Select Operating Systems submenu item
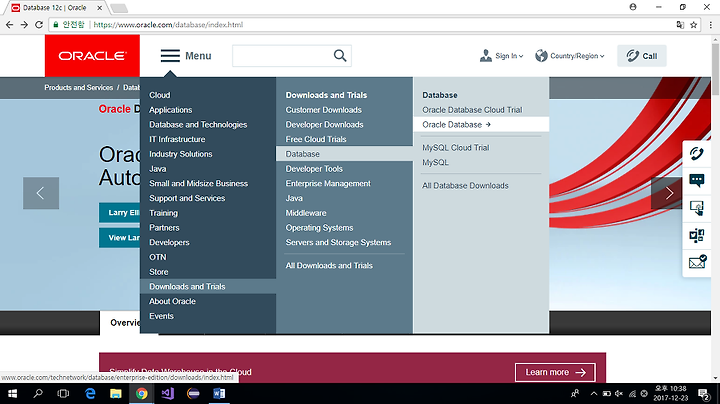720x404 pixels. pos(319,227)
